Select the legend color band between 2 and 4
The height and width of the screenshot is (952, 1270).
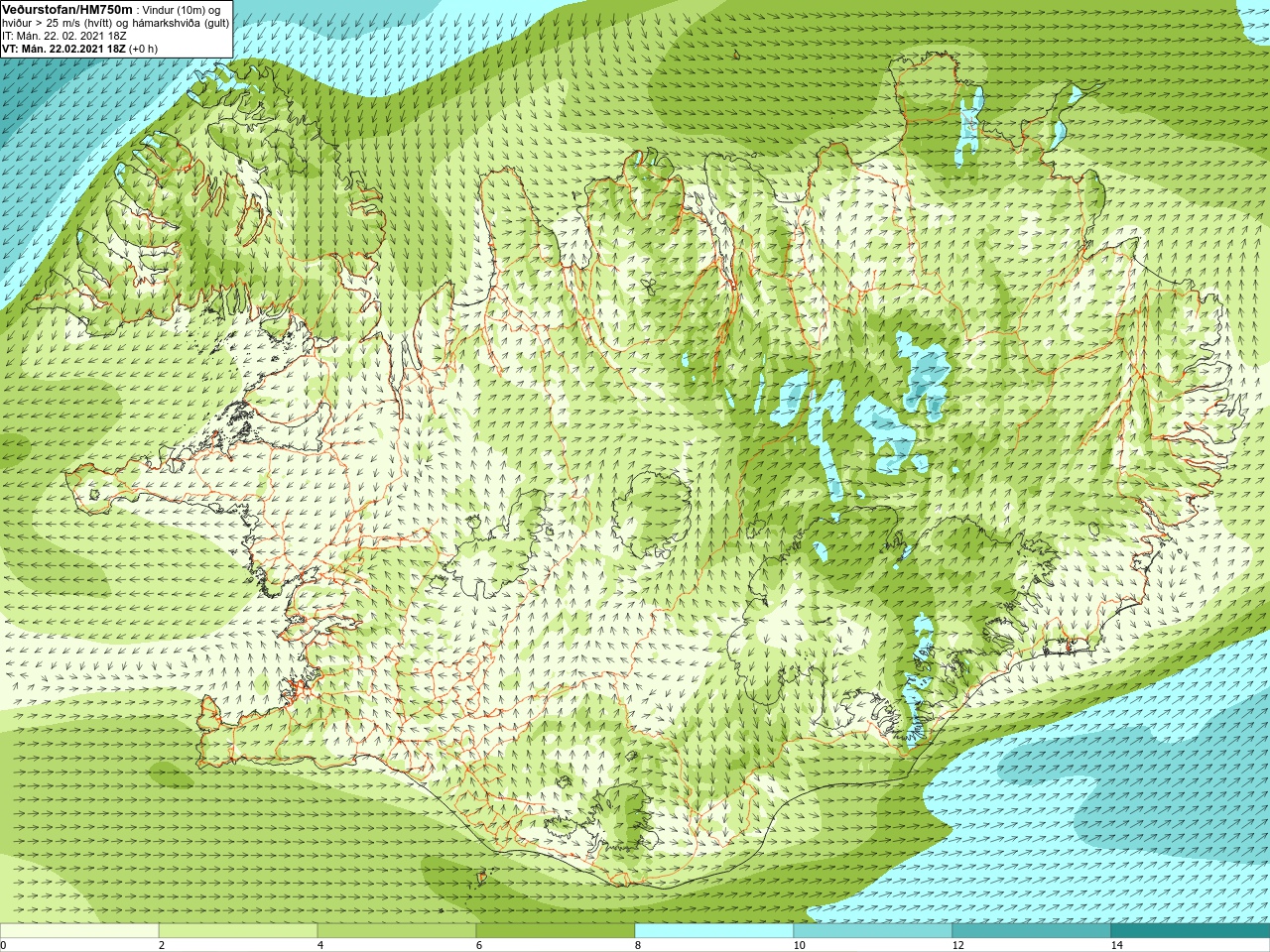(x=238, y=931)
